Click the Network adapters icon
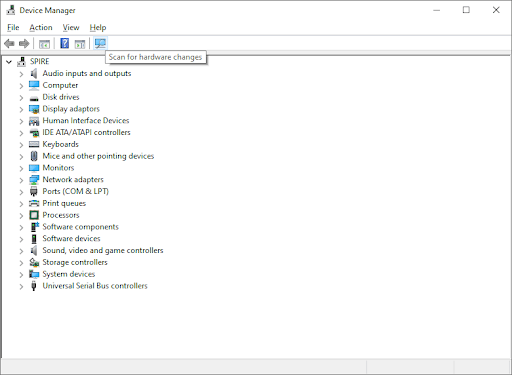The image size is (512, 375). [34, 180]
